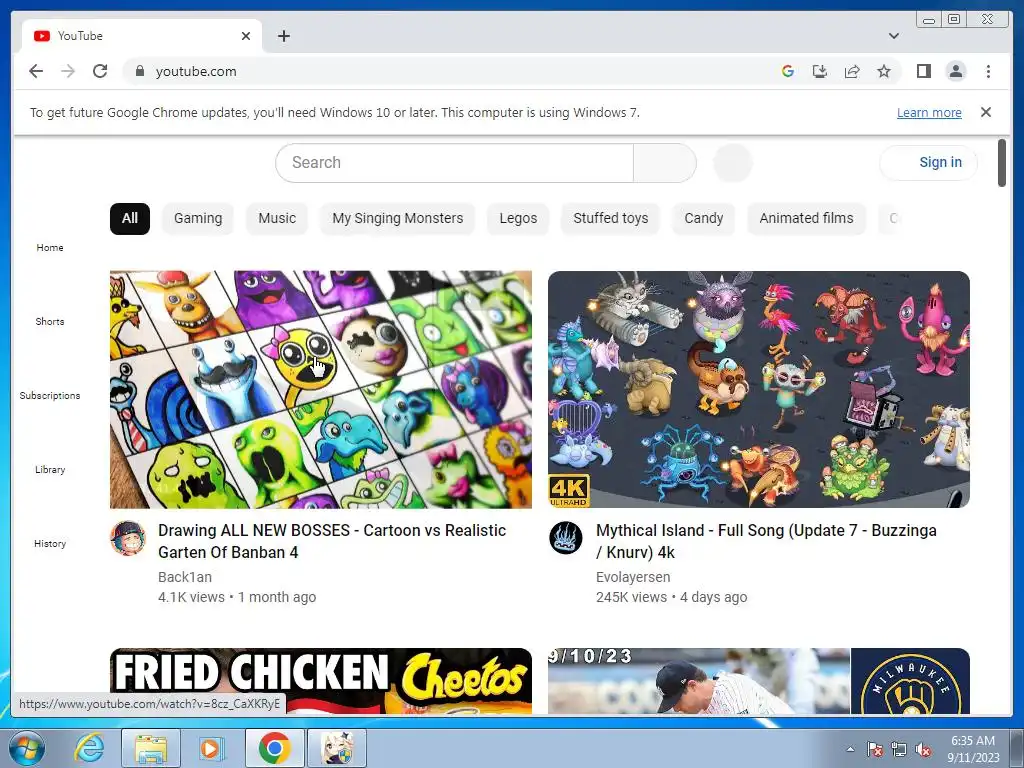Select the Music filter chip
Image resolution: width=1024 pixels, height=768 pixels.
[x=277, y=218]
